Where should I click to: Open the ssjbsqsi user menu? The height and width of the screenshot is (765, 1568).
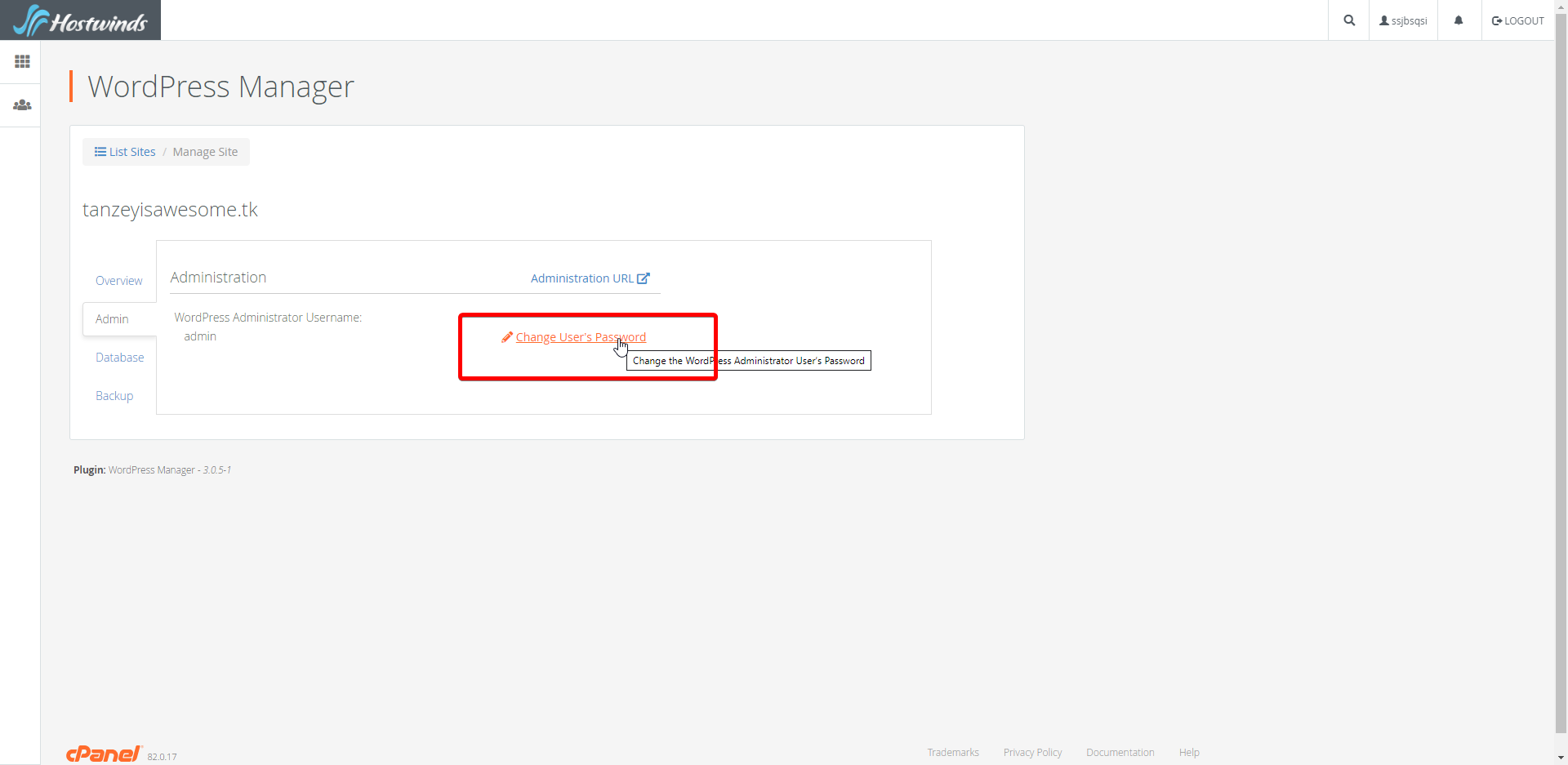(x=1403, y=20)
